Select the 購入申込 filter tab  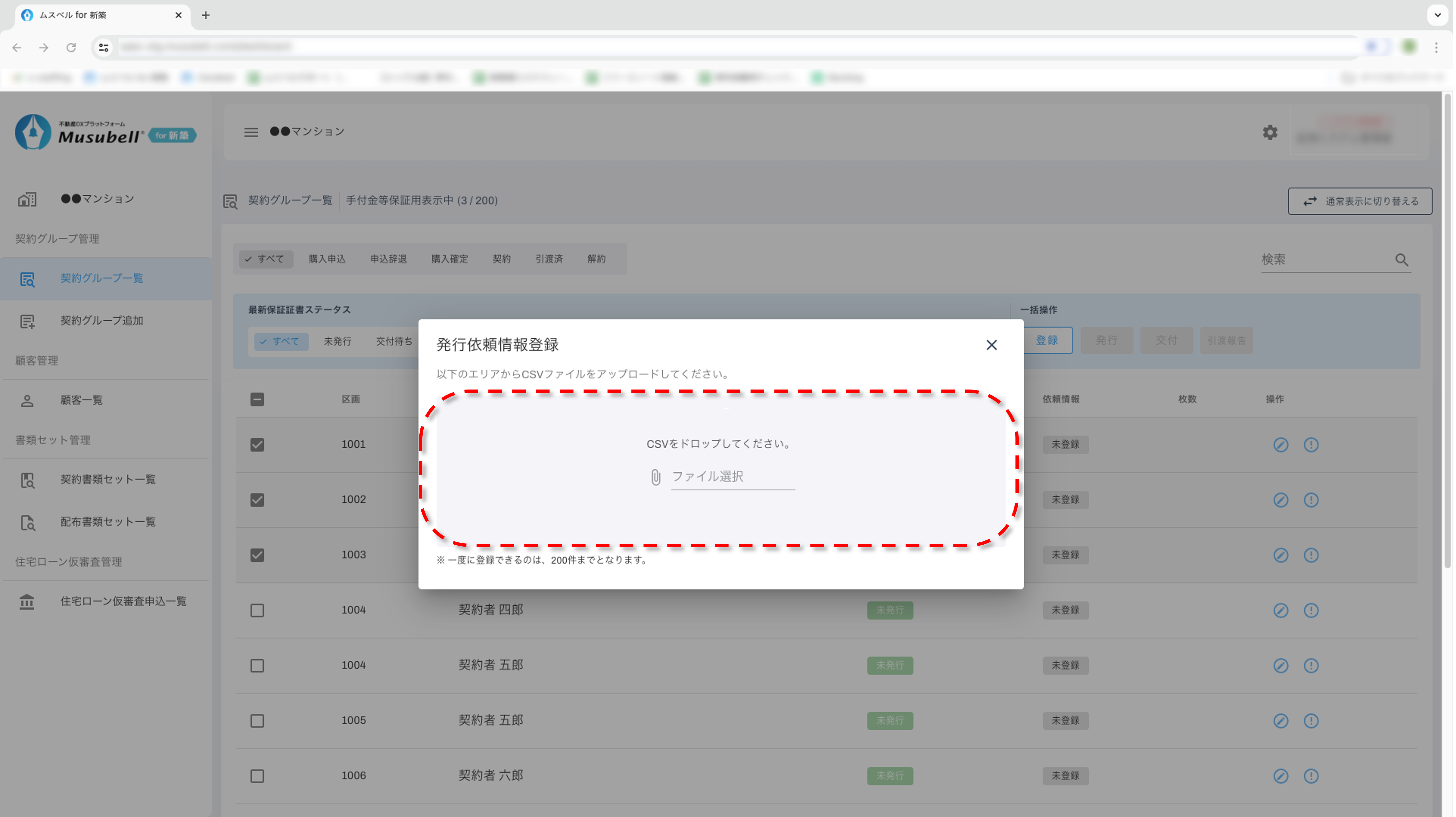[327, 259]
